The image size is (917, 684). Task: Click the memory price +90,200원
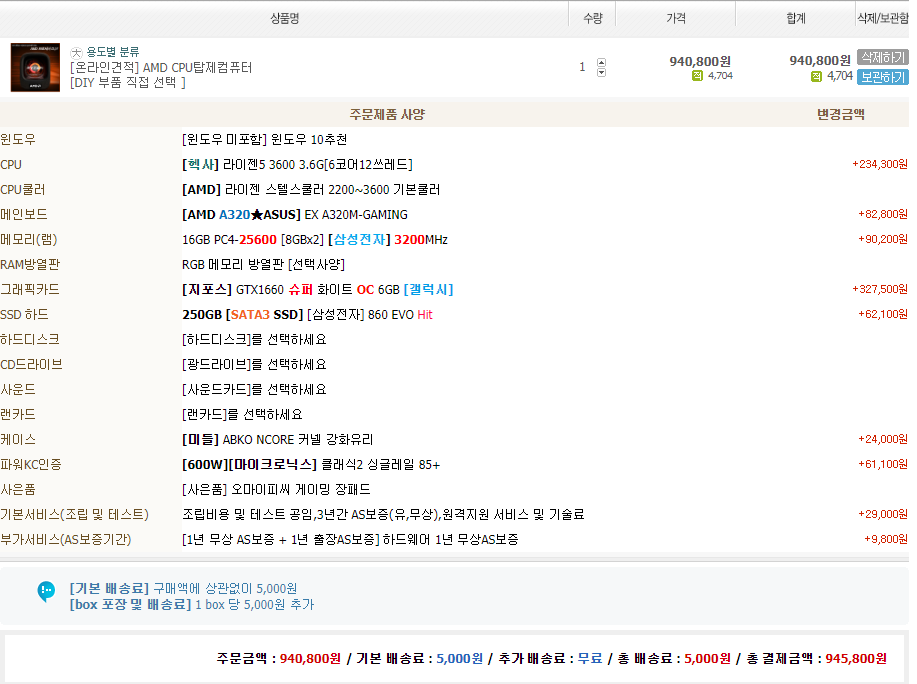click(882, 239)
